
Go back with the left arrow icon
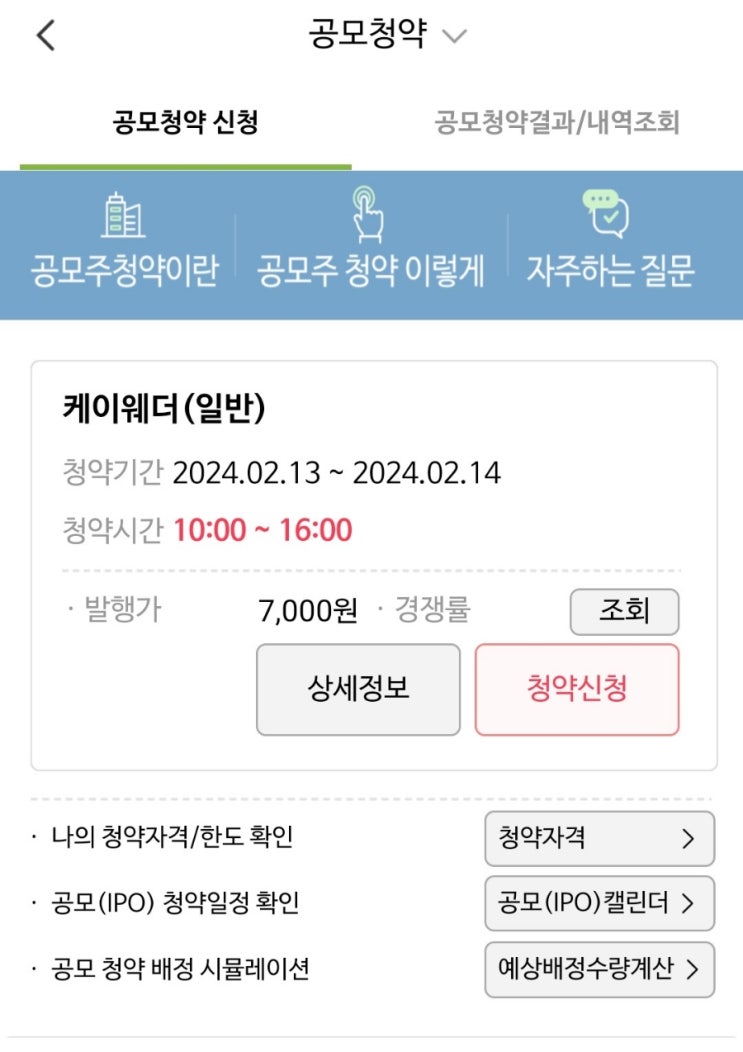45,35
